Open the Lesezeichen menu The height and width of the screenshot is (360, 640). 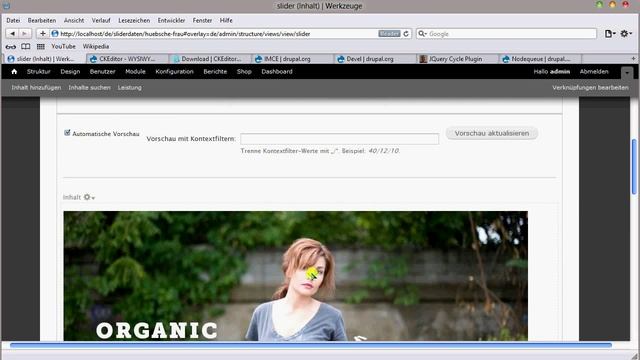click(134, 20)
